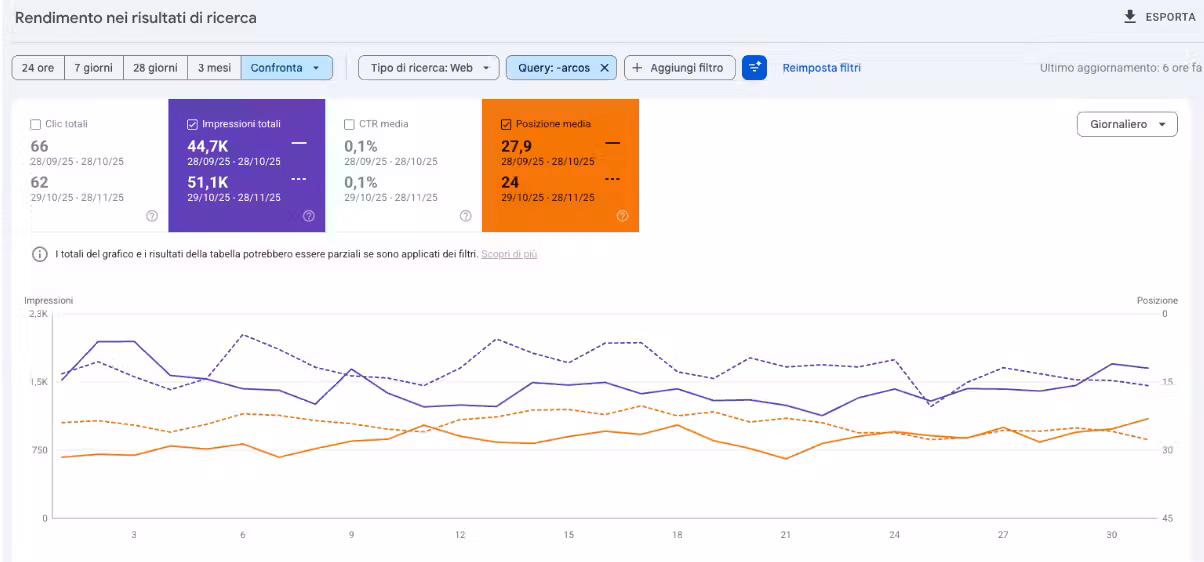Click the Esporta download icon
Image resolution: width=1204 pixels, height=562 pixels.
pyautogui.click(x=1130, y=17)
